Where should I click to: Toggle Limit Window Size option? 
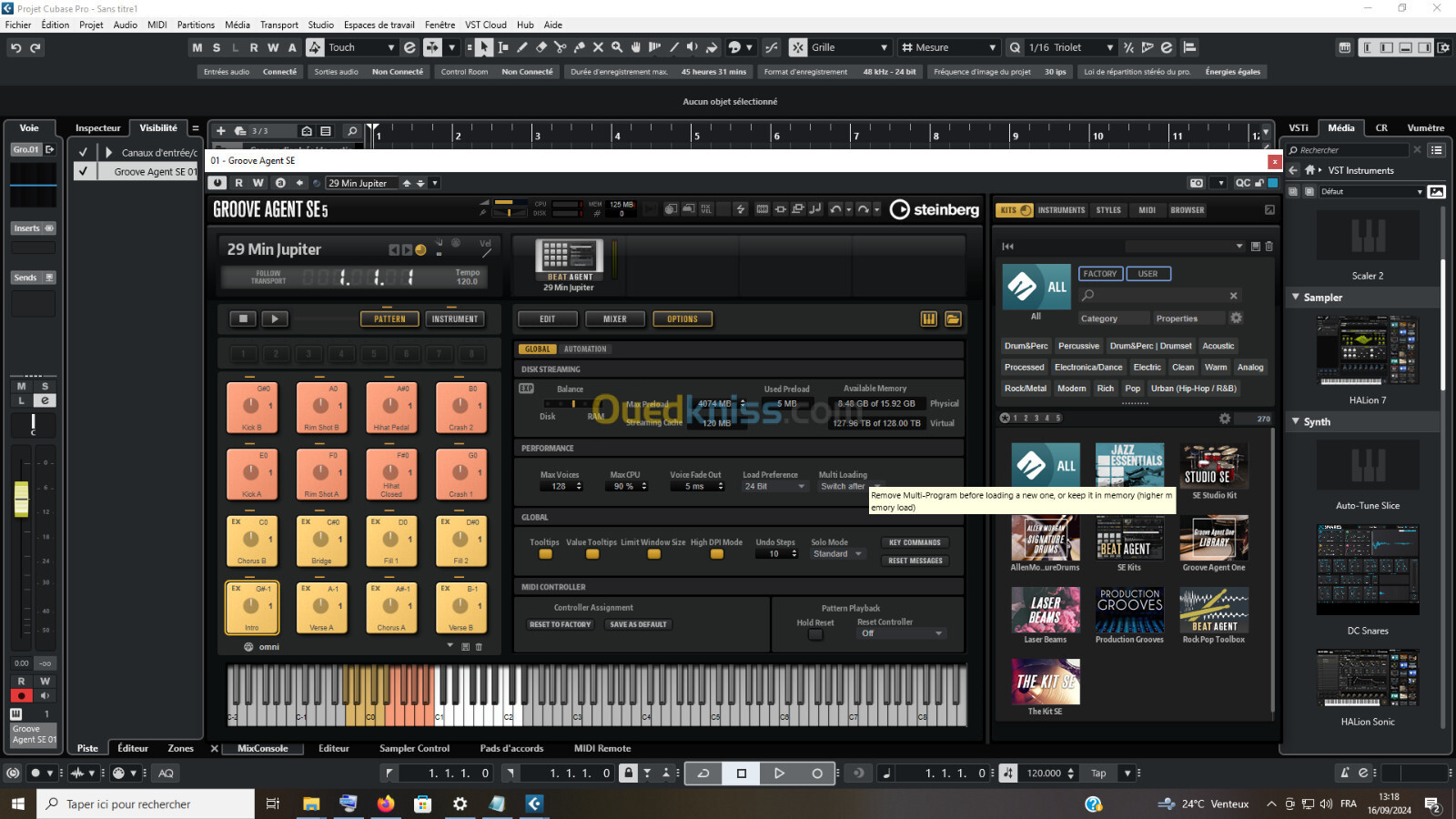pos(653,554)
